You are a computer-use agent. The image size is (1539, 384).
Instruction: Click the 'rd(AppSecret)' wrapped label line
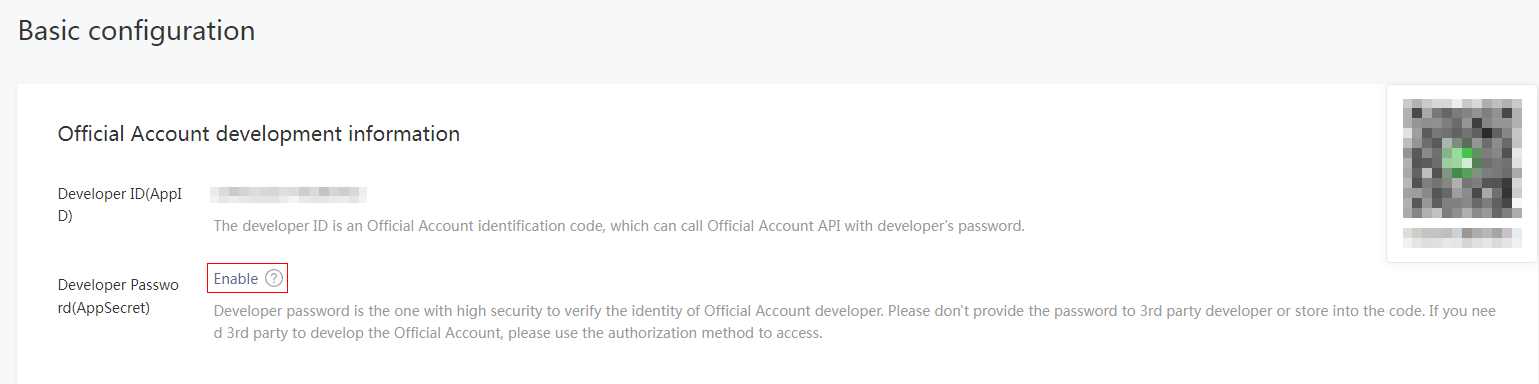pyautogui.click(x=104, y=308)
